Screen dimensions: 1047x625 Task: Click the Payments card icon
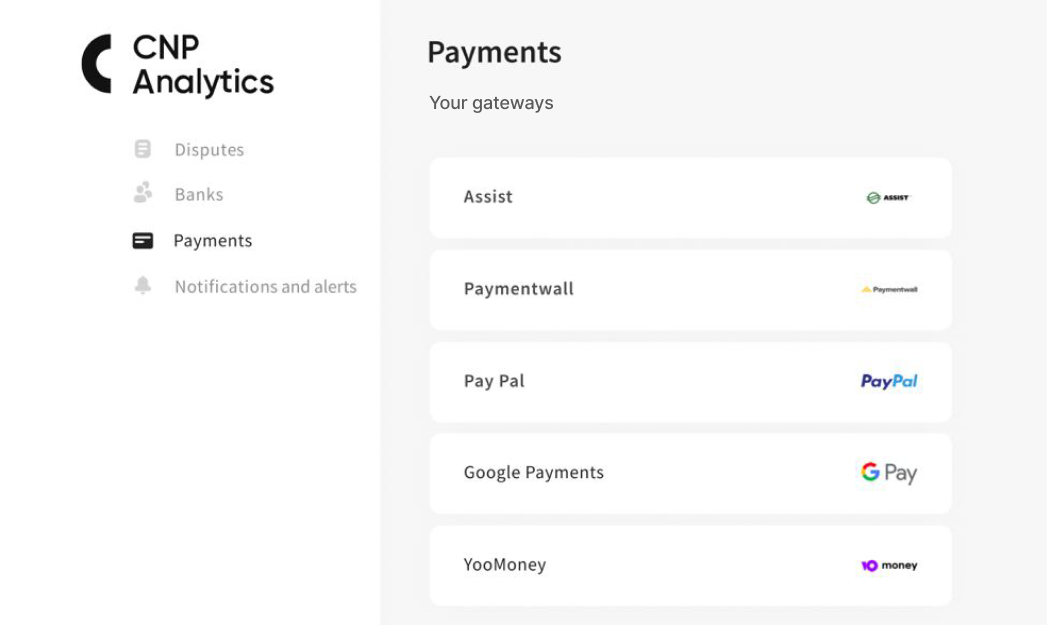[142, 241]
